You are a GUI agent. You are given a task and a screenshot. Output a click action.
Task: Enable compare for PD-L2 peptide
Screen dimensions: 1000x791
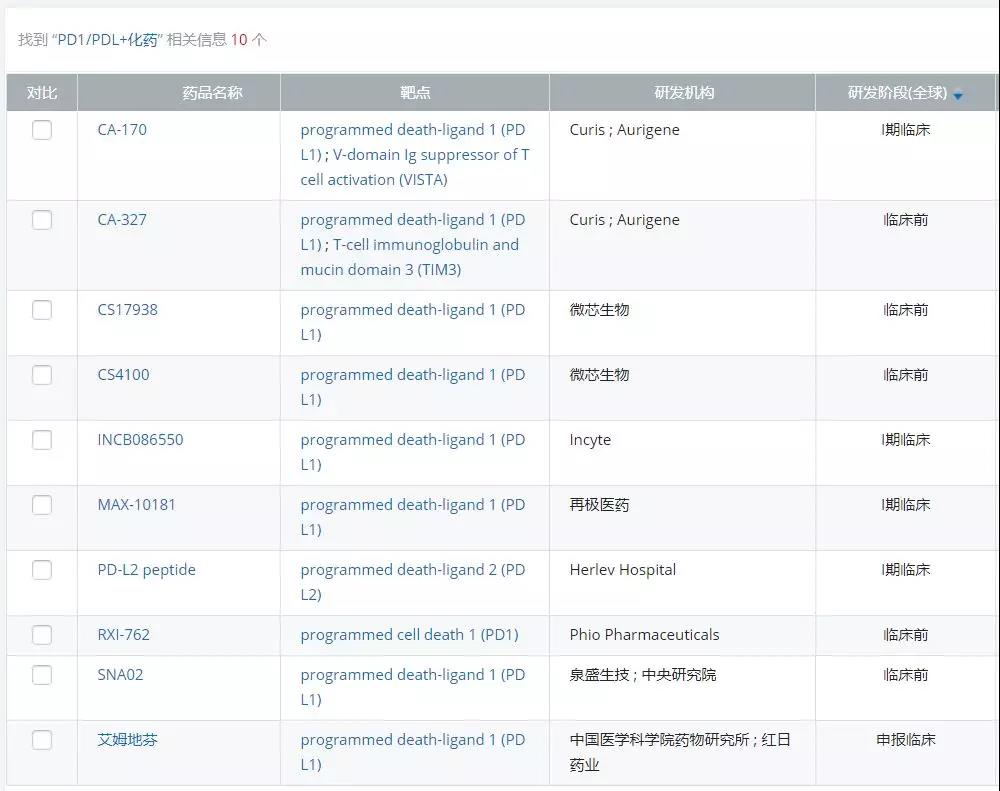click(42, 570)
